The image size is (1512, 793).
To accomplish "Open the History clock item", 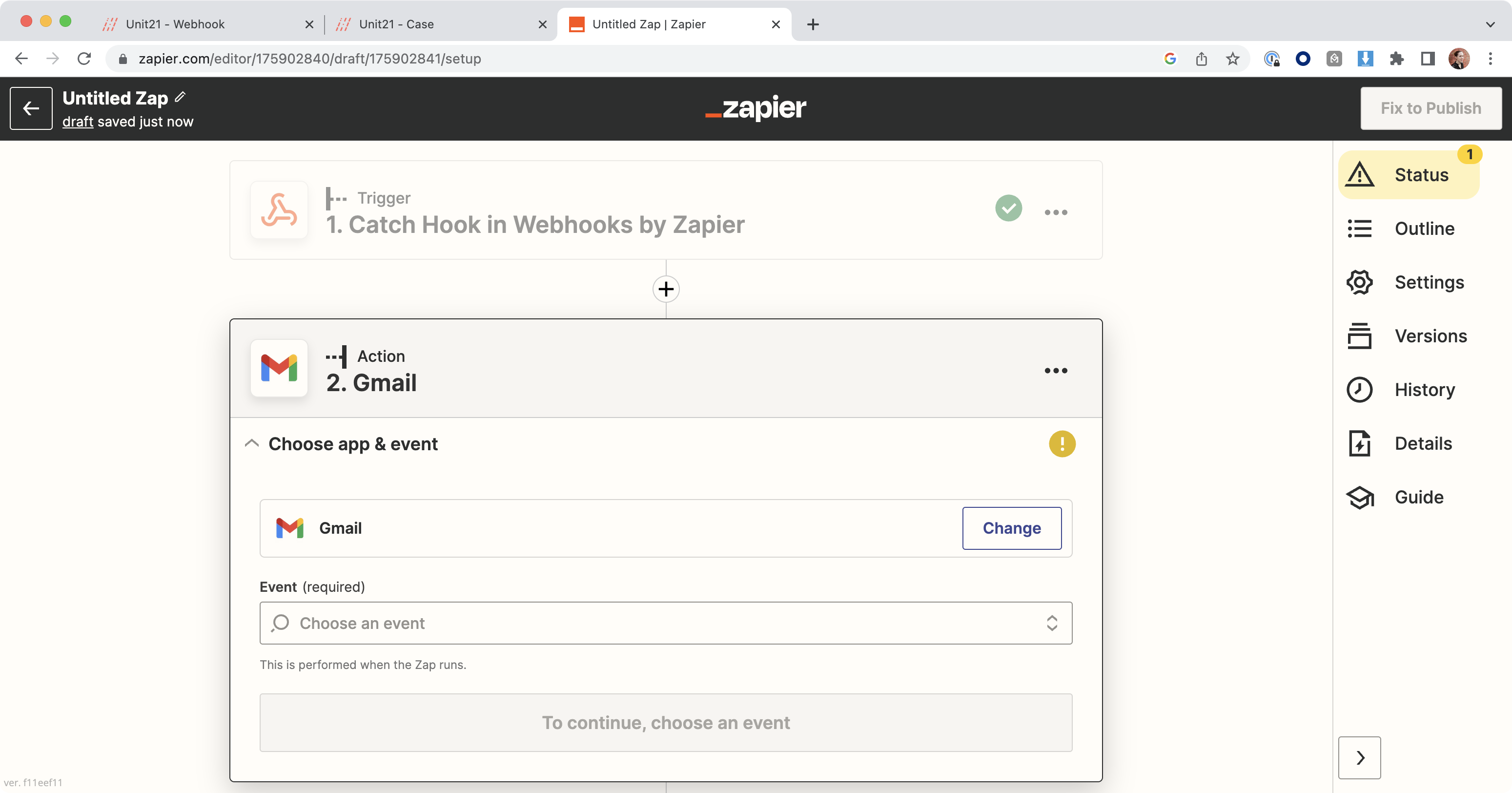I will coord(1359,390).
